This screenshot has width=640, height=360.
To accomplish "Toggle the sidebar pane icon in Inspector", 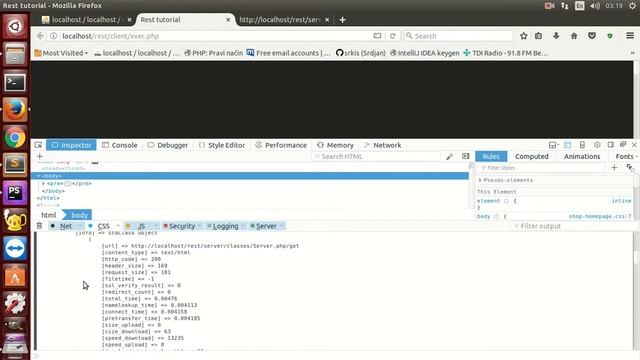I will [x=465, y=156].
